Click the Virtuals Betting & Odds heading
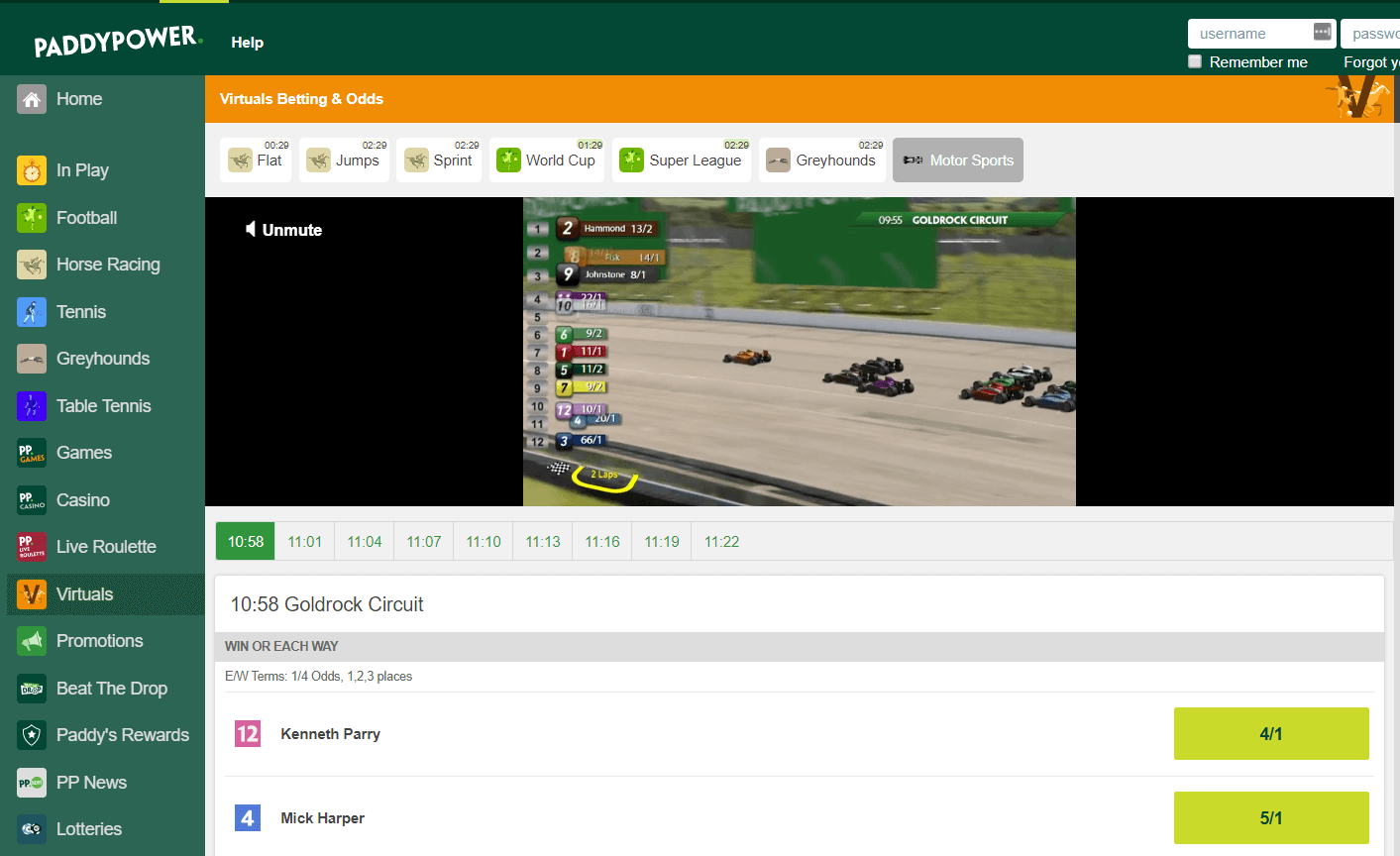This screenshot has height=856, width=1400. pos(301,99)
